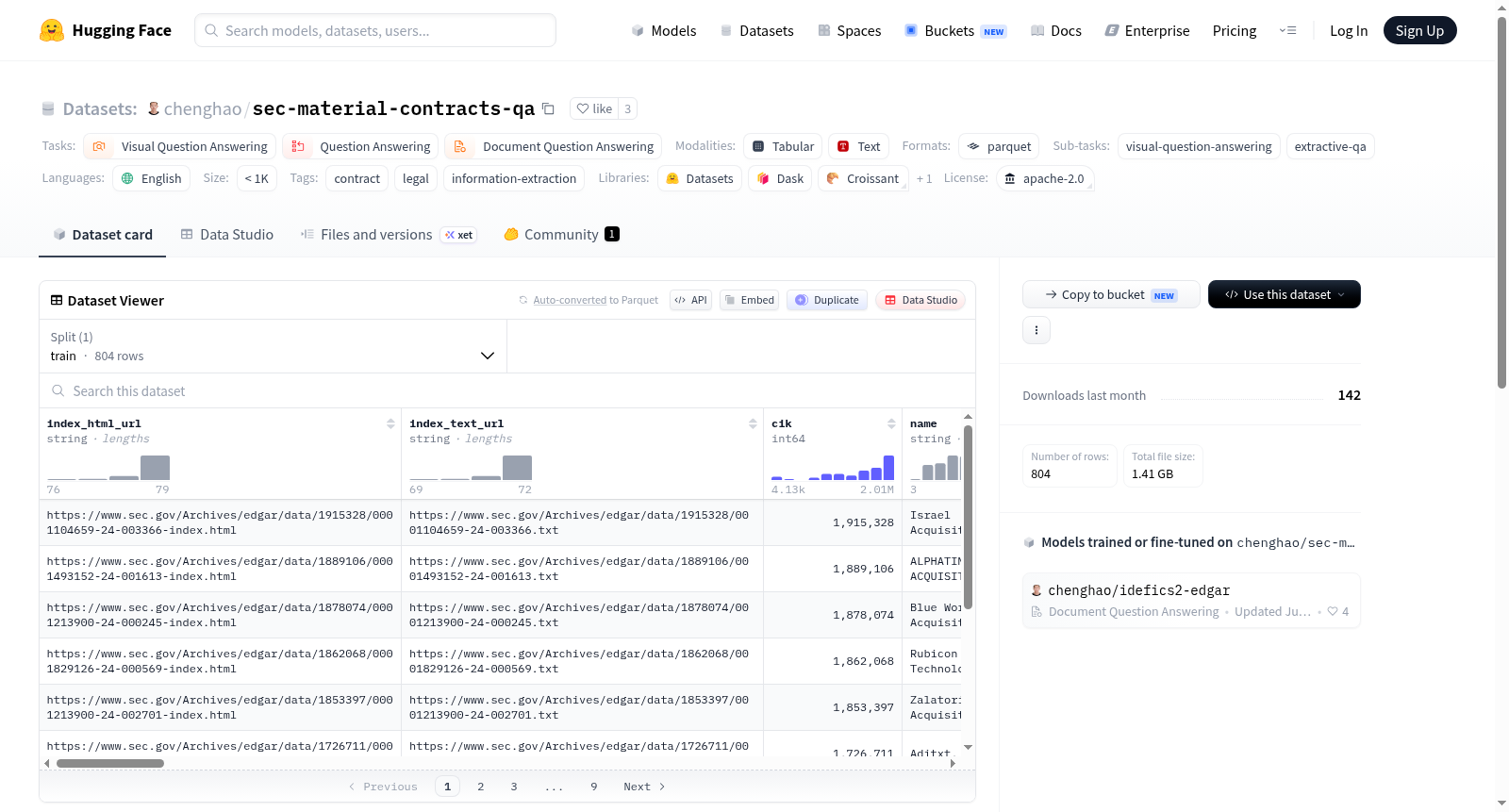Open the apache-2.0 license tag
Viewport: 1509px width, 812px height.
click(1044, 178)
